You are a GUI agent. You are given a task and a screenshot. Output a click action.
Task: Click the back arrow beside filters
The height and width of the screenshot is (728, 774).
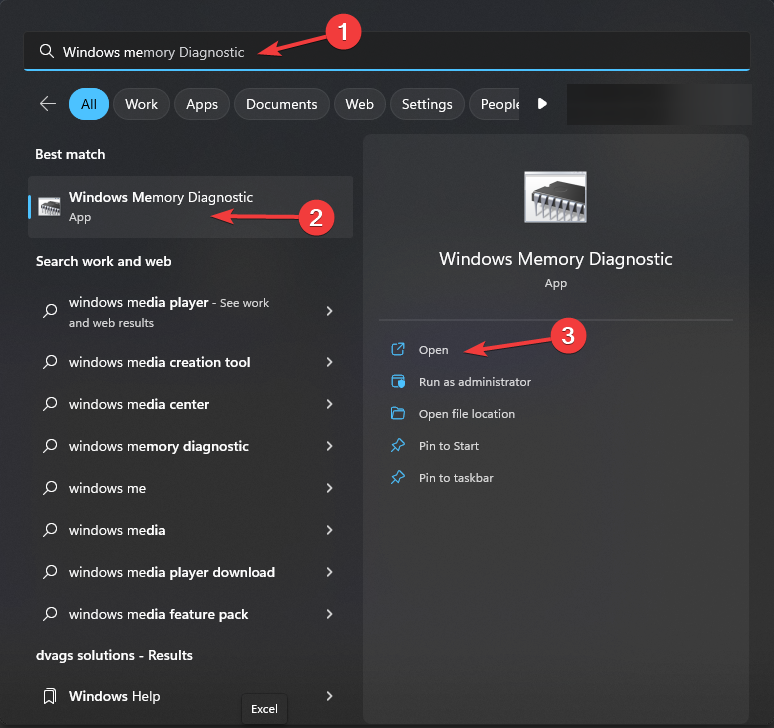48,104
